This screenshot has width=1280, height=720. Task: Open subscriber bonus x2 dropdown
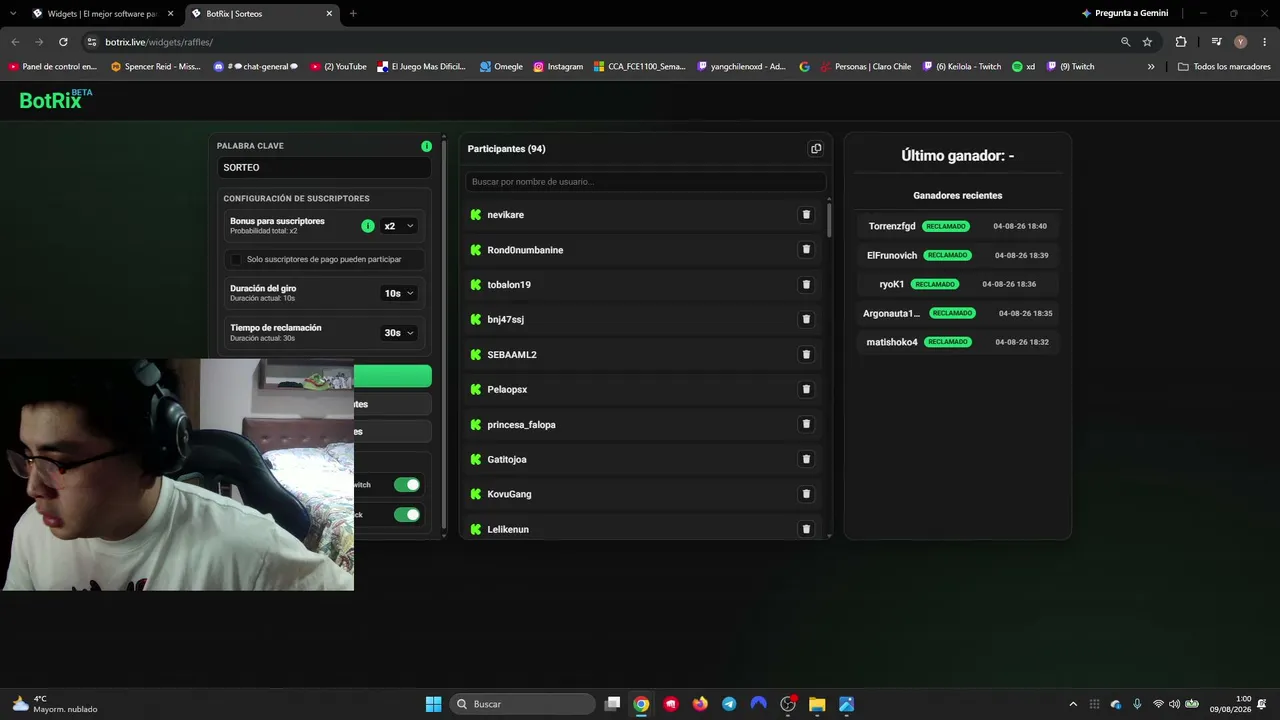pos(399,226)
